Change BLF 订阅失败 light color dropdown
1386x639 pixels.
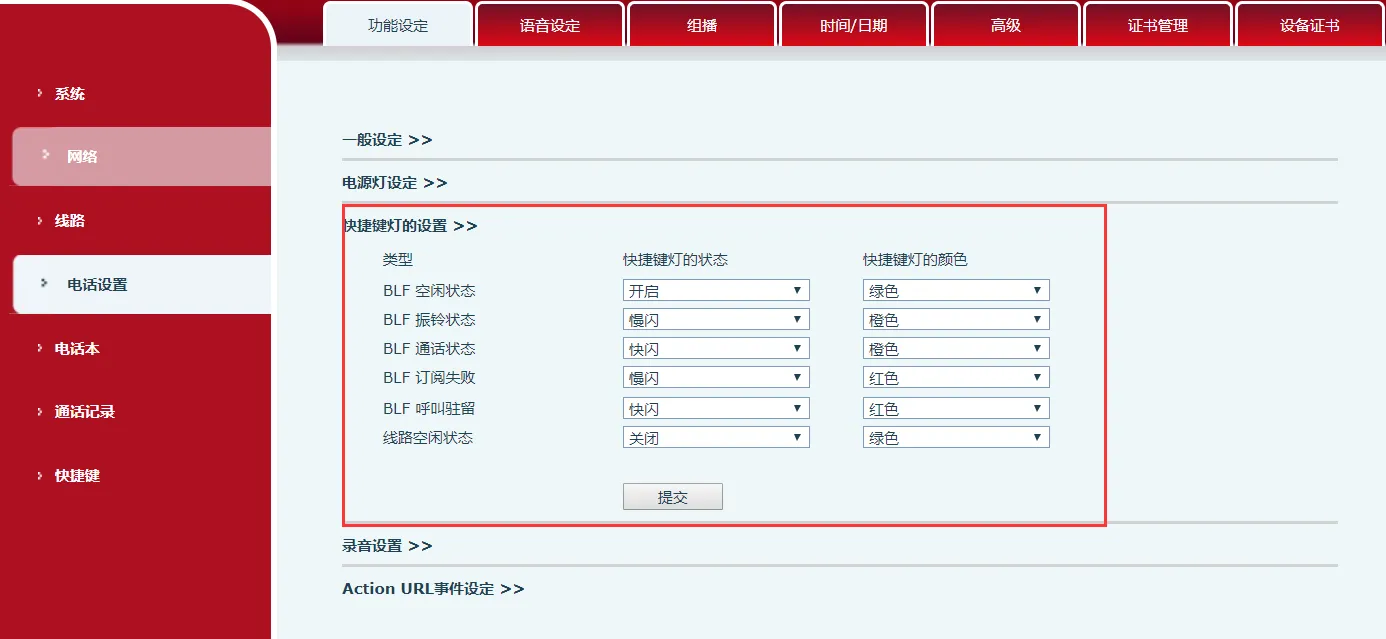pos(955,378)
